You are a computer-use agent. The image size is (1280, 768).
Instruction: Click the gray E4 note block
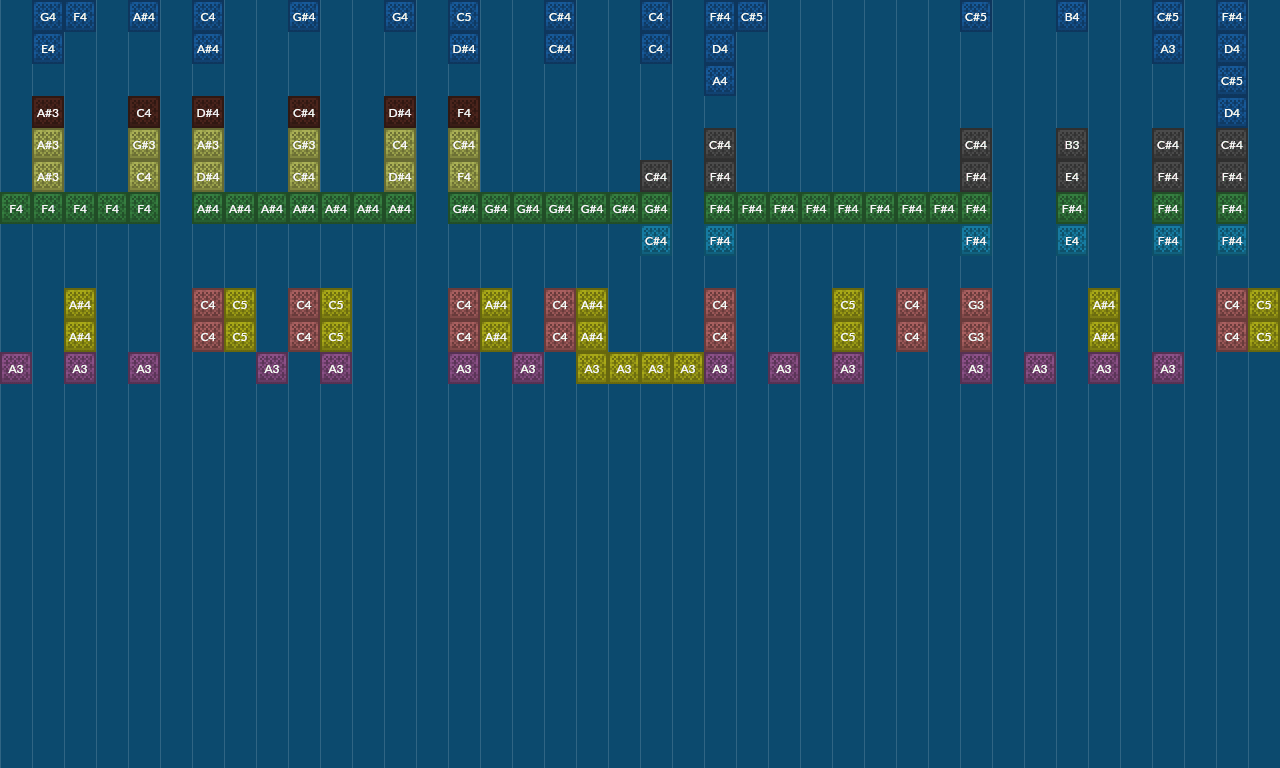(x=1072, y=176)
